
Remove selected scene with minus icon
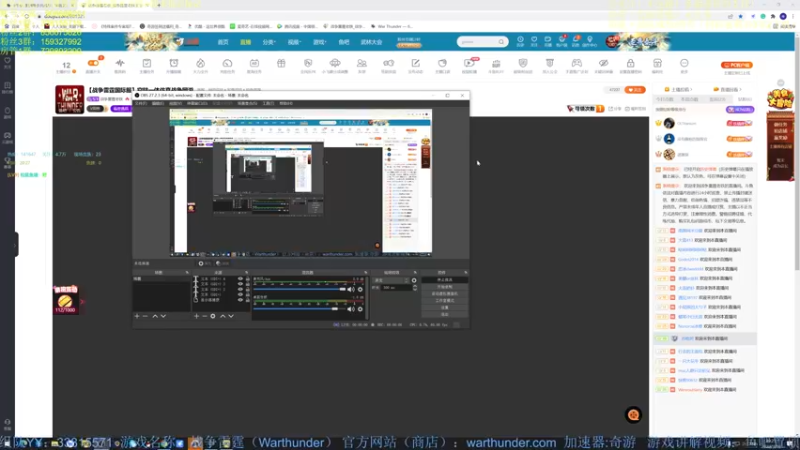point(145,316)
